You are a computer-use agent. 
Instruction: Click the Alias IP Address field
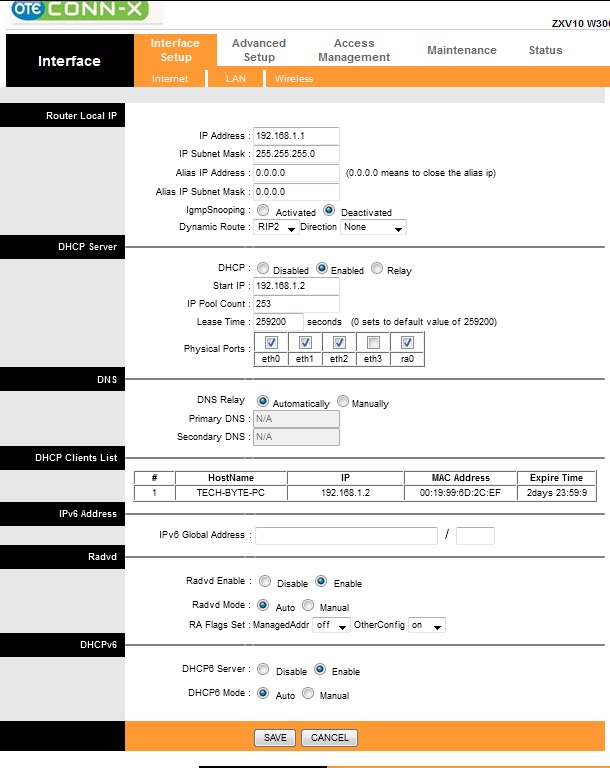tap(296, 173)
